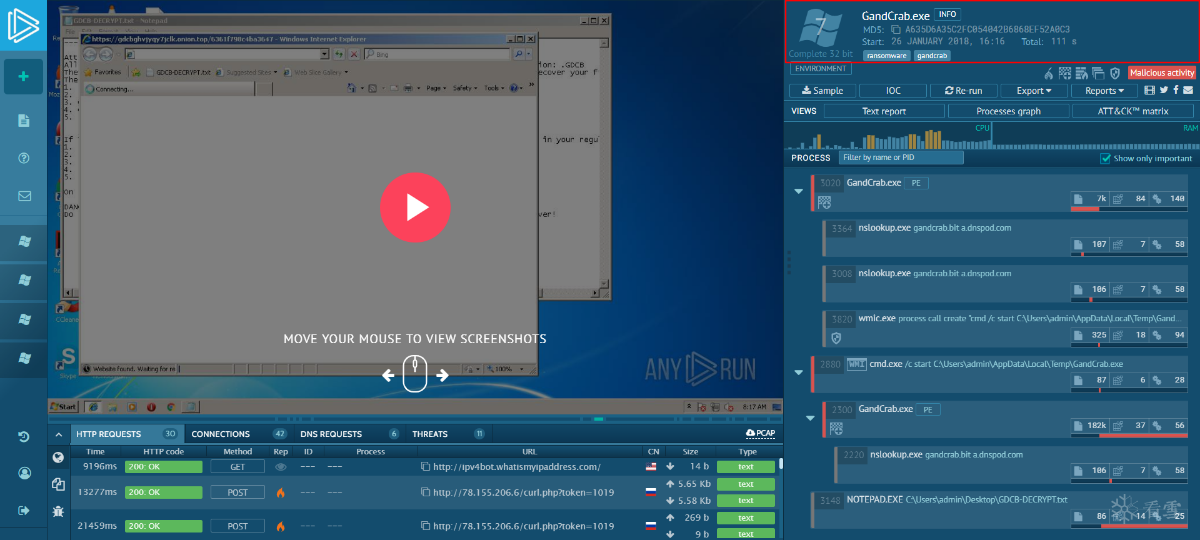Select the nslookup.exe 2220 process row
1200x540 pixels.
click(x=1013, y=464)
